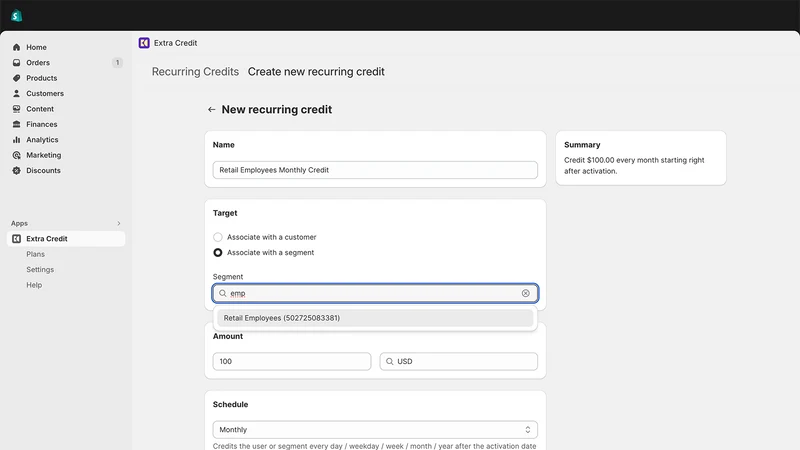Click the Extra Credit app icon in sidebar
800x450 pixels.
[16, 239]
